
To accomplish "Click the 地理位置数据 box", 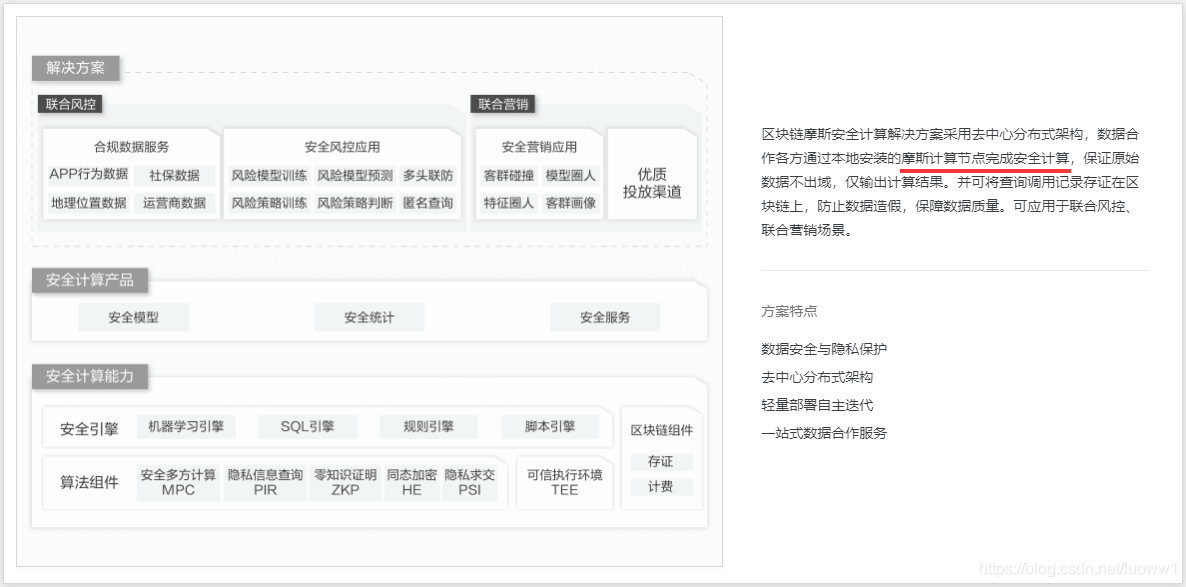I will [x=88, y=203].
